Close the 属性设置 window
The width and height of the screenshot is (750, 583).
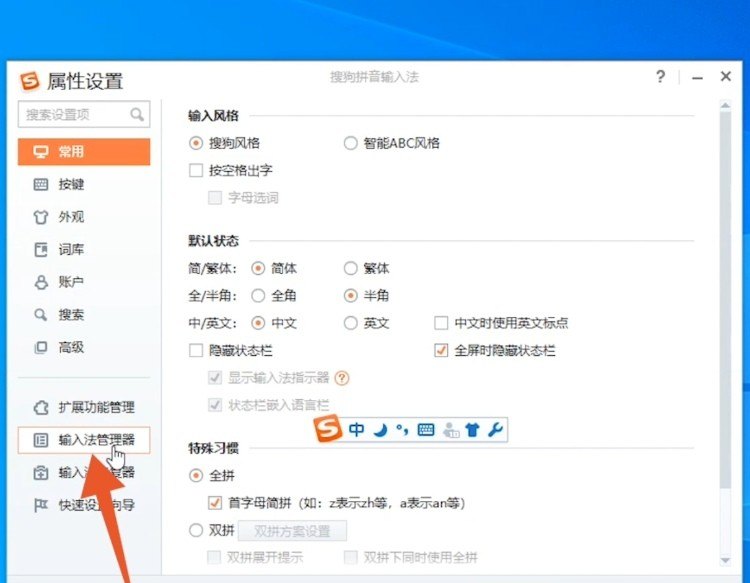[726, 76]
